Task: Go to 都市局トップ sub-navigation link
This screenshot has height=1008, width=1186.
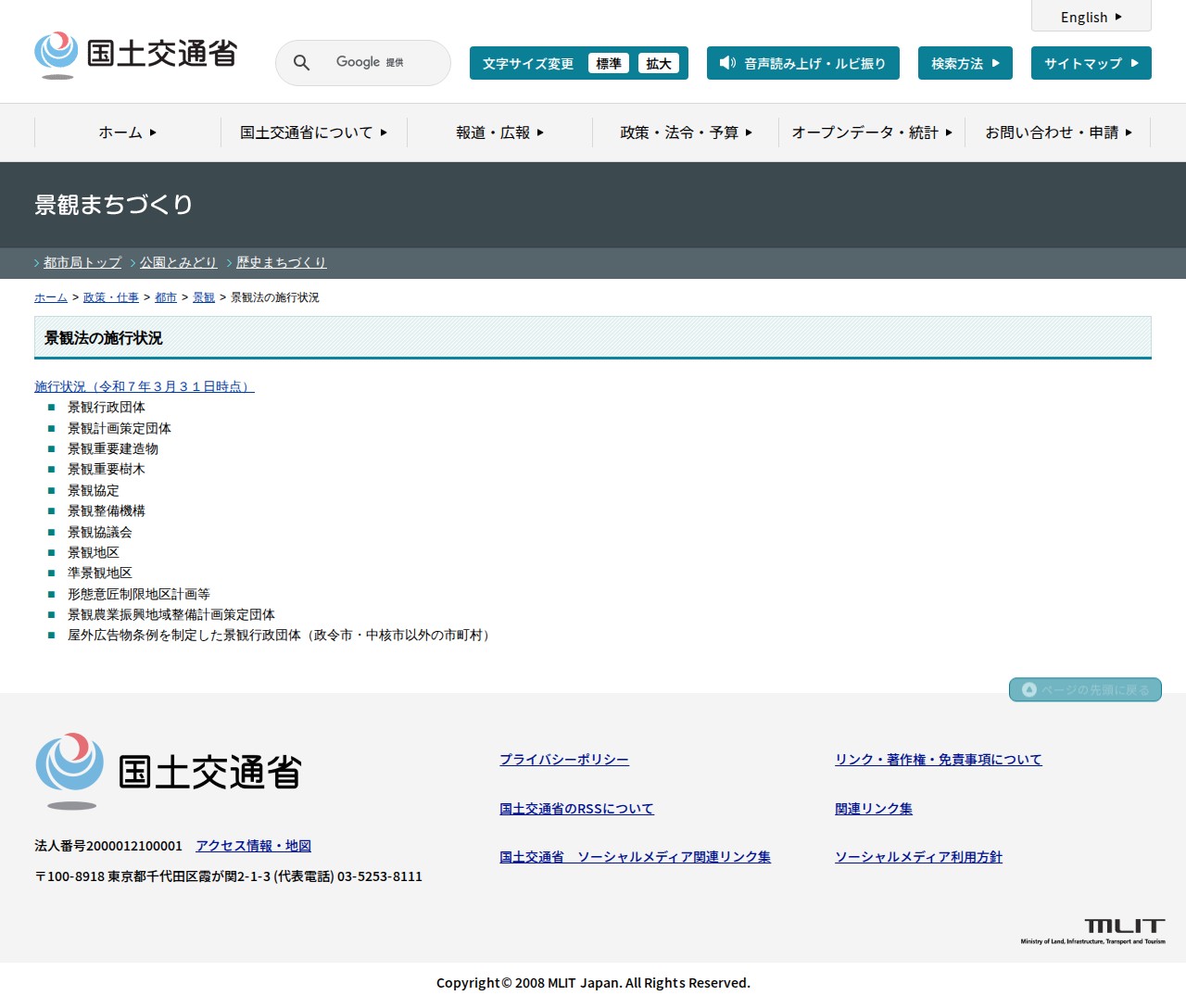Action: pyautogui.click(x=82, y=262)
